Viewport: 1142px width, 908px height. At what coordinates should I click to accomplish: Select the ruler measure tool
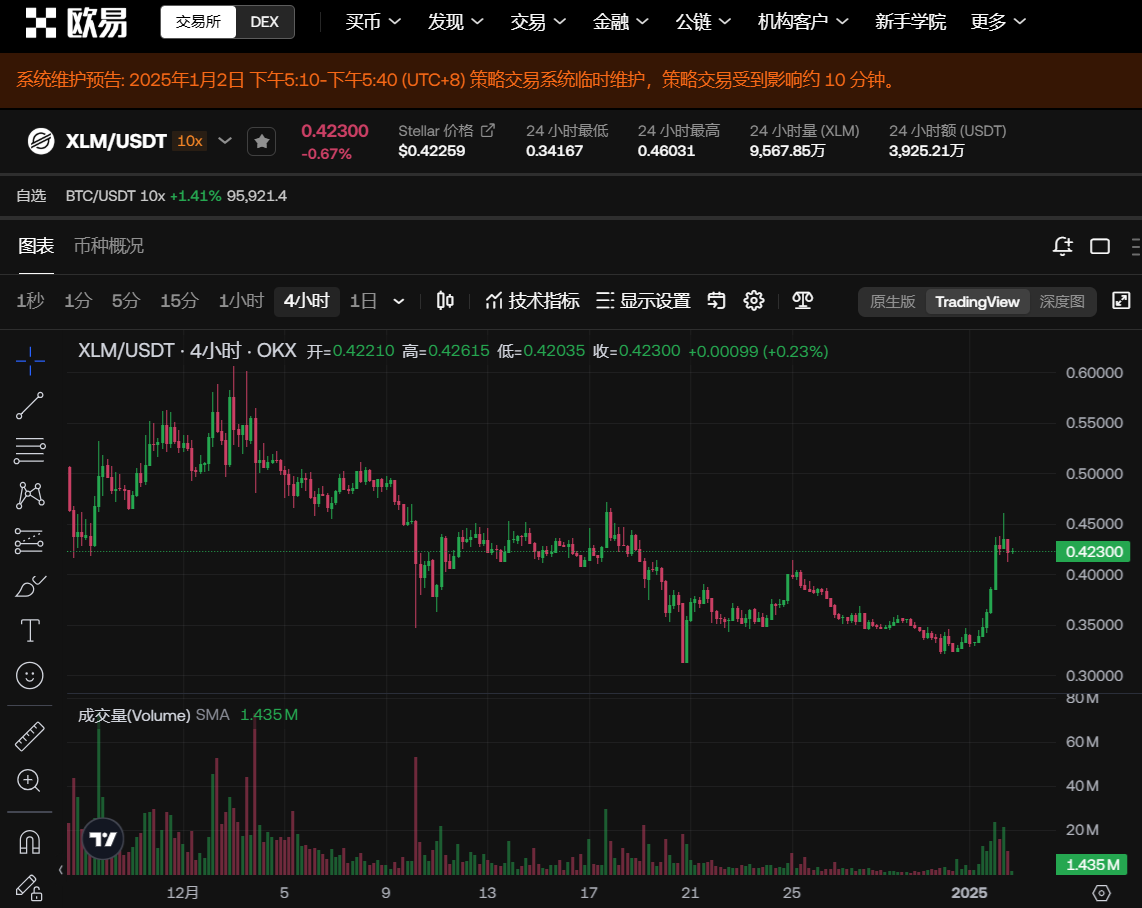(30, 737)
